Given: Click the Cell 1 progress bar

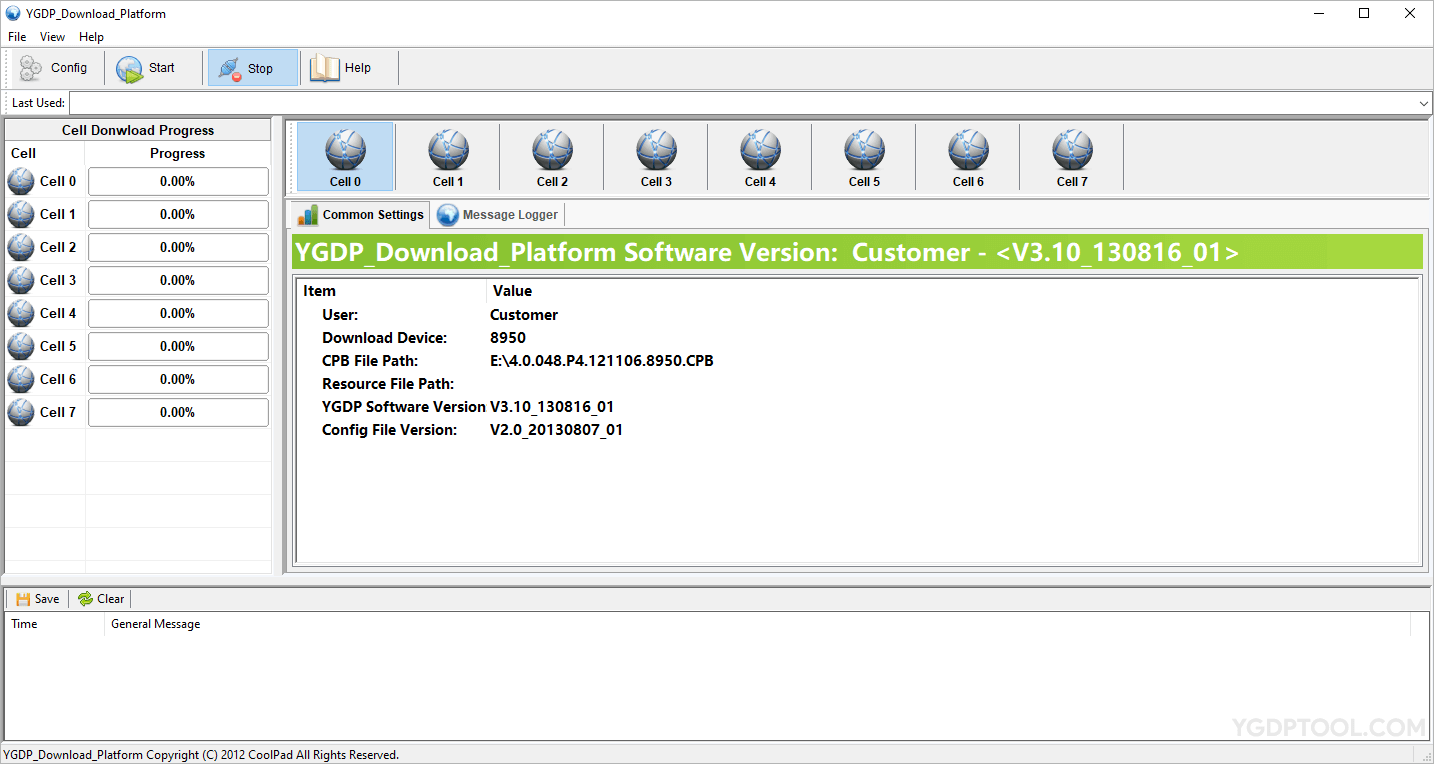Looking at the screenshot, I should 178,214.
